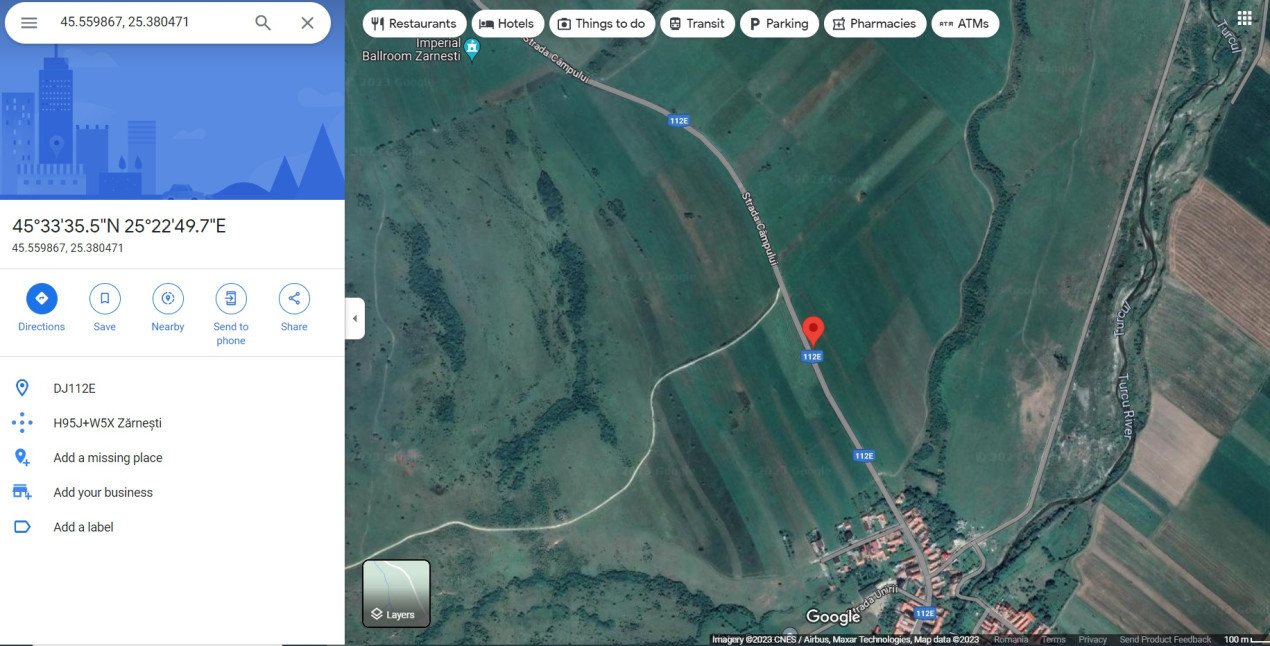This screenshot has height=646, width=1270.
Task: Click the 45°33'35.5"N 25°22'49.7"E heading
Action: point(119,226)
